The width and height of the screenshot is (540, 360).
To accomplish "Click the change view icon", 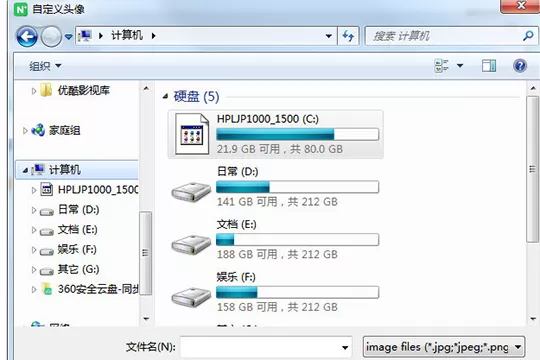I will [442, 65].
